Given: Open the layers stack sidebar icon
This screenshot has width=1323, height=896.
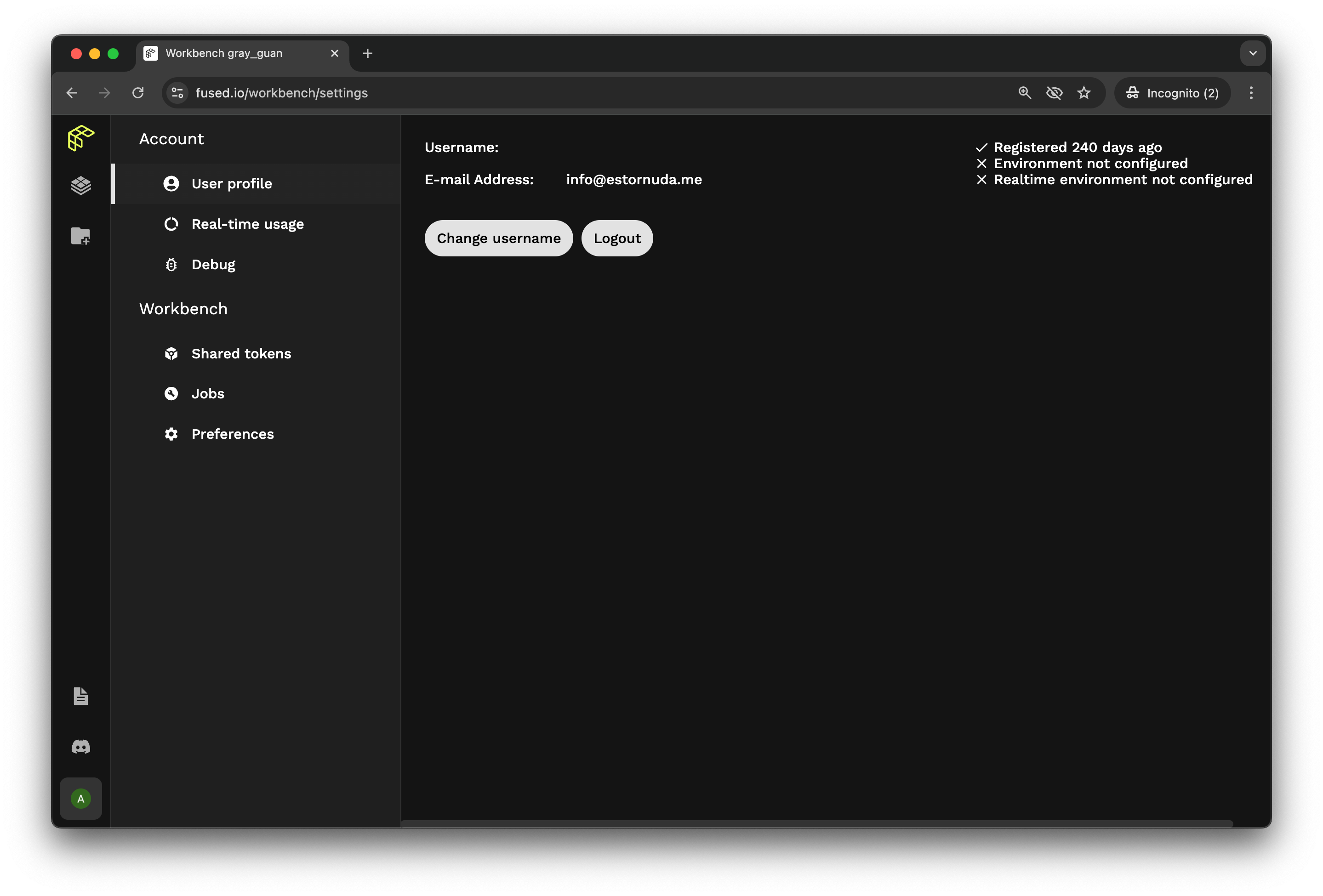Looking at the screenshot, I should [x=80, y=186].
